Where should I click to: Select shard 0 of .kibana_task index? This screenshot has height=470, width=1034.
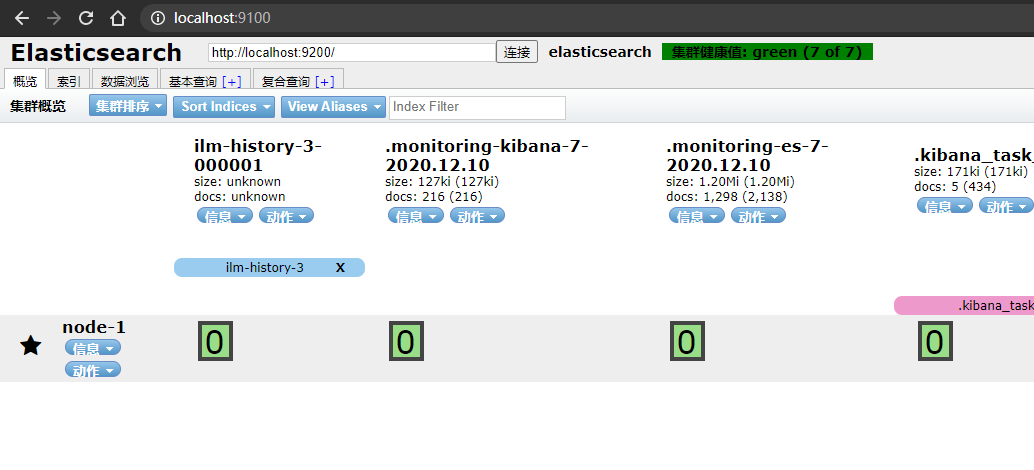[935, 341]
